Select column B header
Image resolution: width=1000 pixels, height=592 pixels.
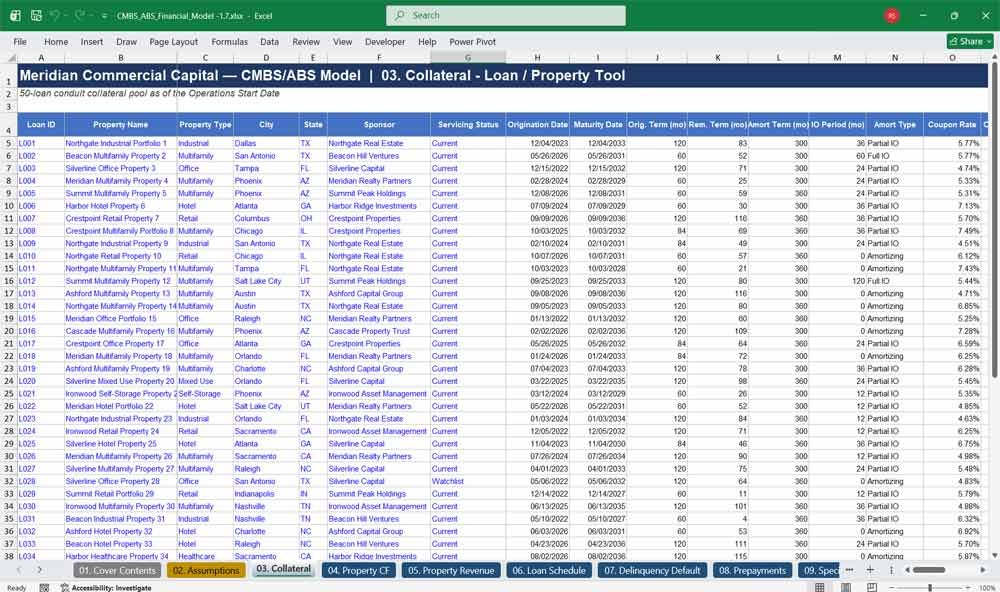point(121,57)
